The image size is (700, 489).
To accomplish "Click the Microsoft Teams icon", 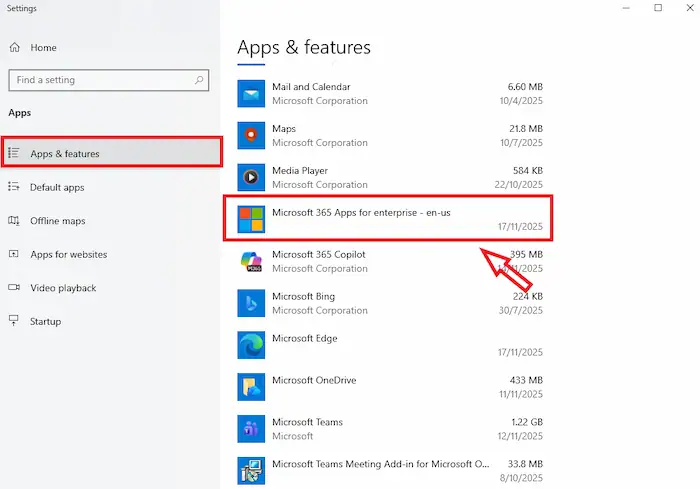I will point(250,429).
